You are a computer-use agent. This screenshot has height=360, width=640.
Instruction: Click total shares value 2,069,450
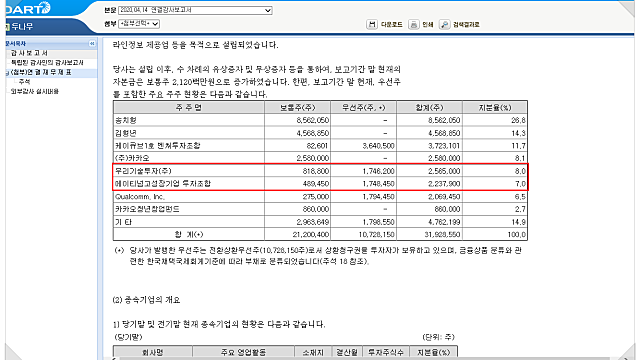(444, 196)
